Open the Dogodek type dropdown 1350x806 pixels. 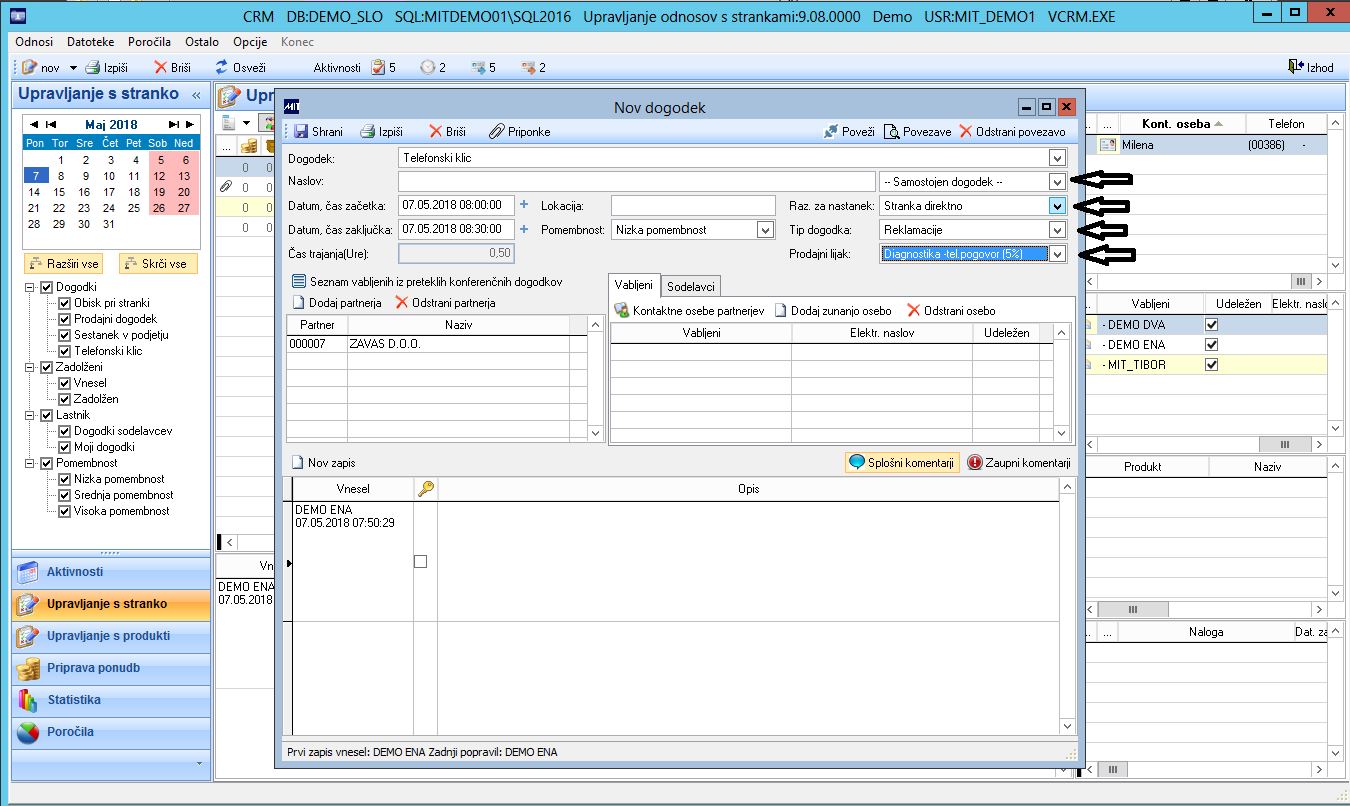click(x=1058, y=158)
